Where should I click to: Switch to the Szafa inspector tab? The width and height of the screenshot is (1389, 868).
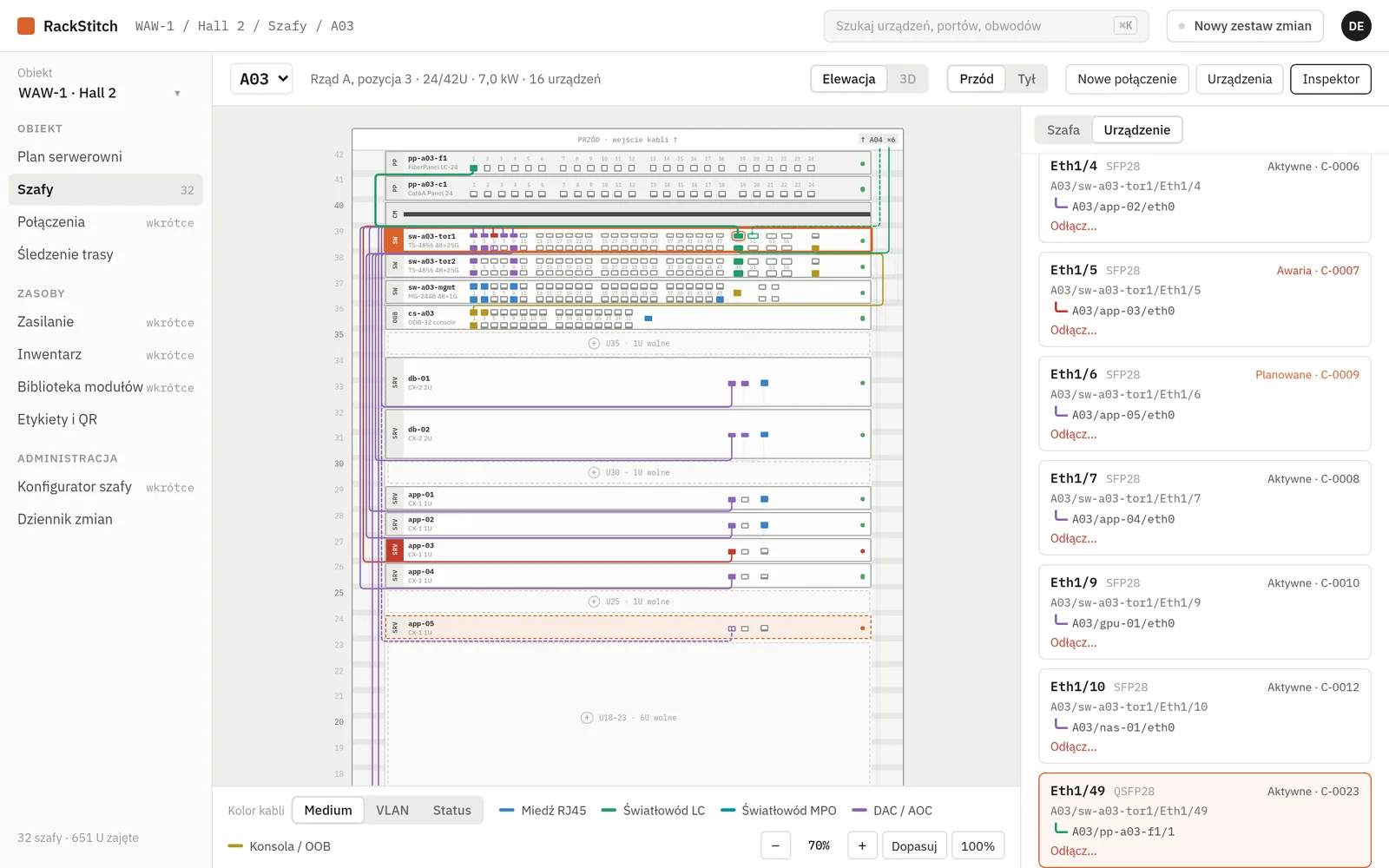point(1063,130)
